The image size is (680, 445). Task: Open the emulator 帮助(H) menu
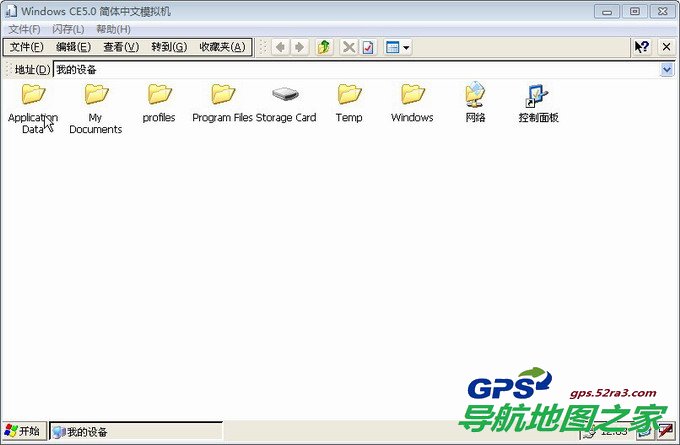[113, 29]
